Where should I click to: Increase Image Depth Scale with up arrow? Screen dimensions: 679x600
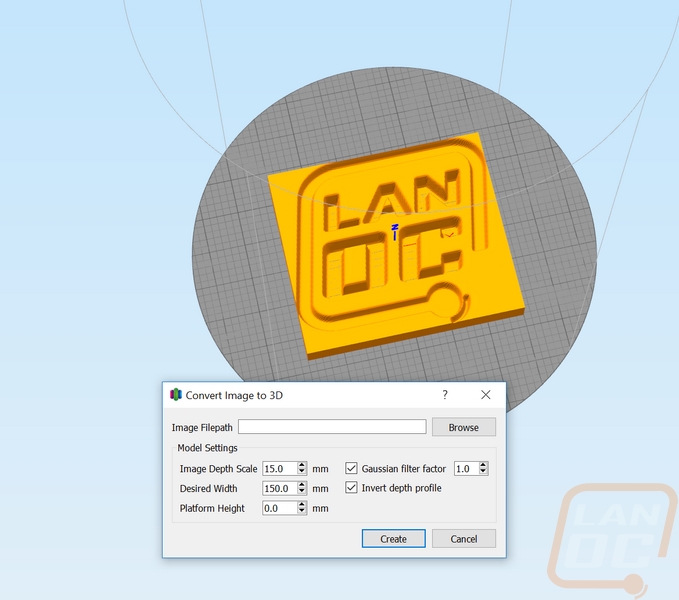(302, 465)
